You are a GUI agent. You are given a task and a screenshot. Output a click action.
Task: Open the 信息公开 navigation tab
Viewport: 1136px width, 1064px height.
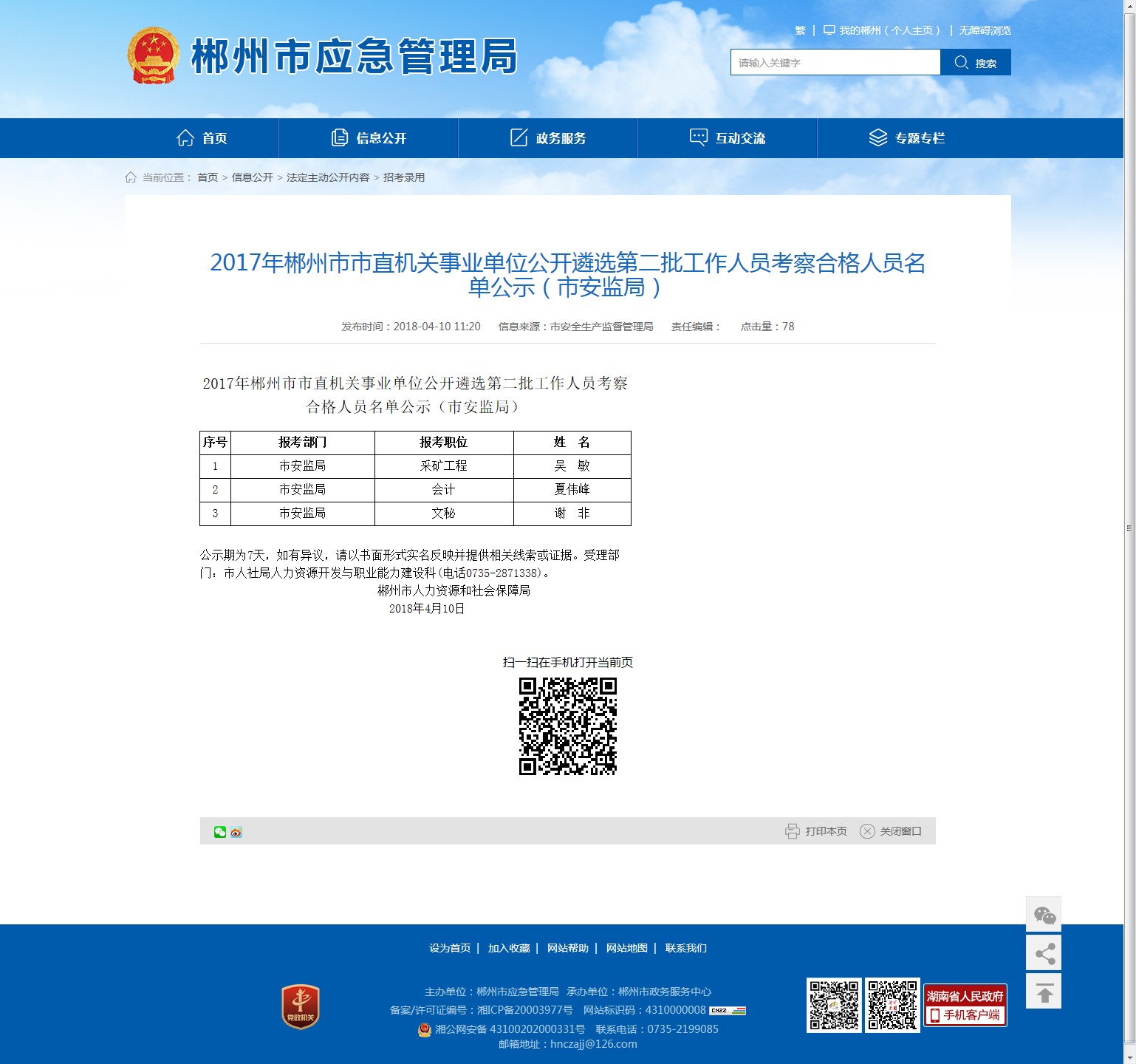[369, 138]
